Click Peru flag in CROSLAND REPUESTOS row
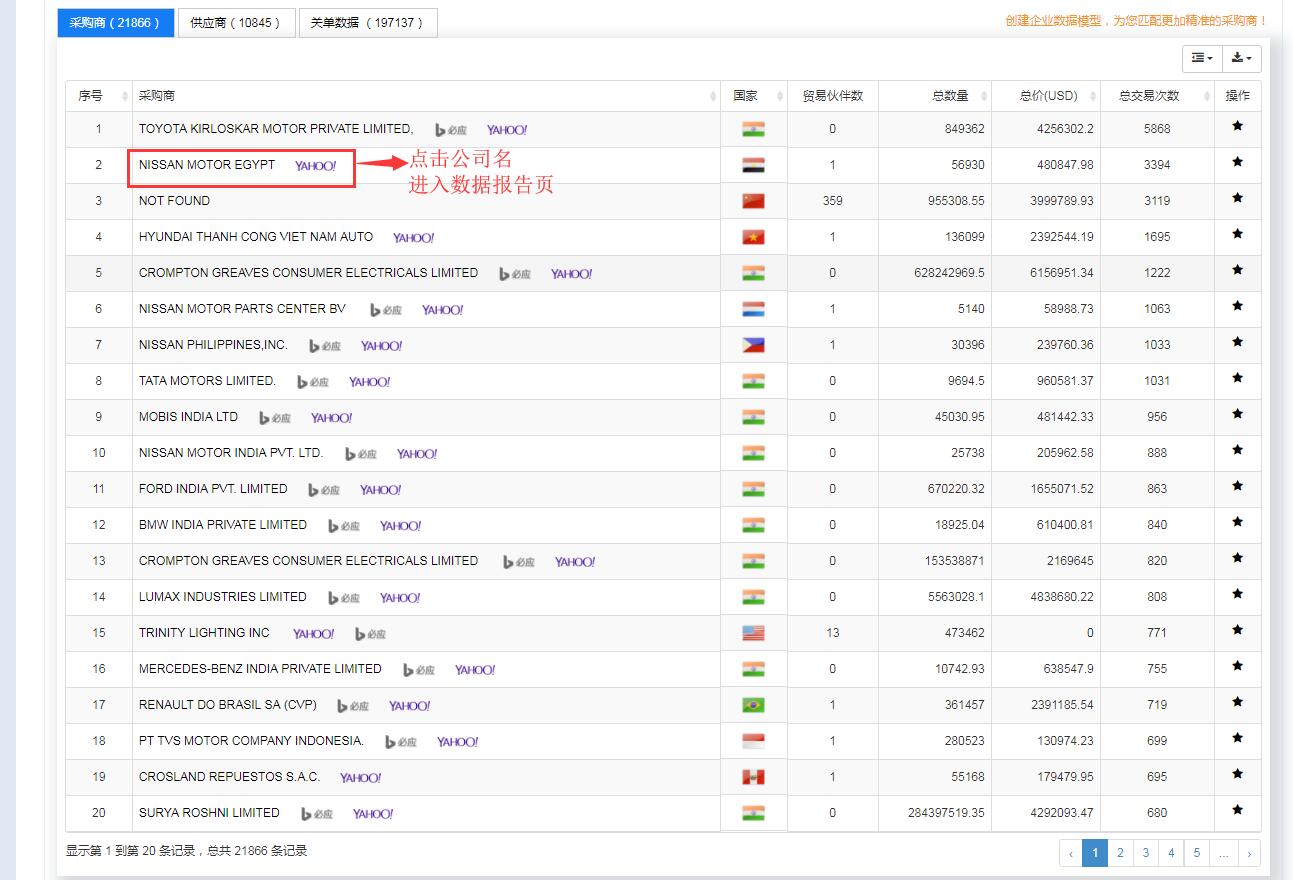Image resolution: width=1293 pixels, height=880 pixels. pyautogui.click(x=753, y=777)
